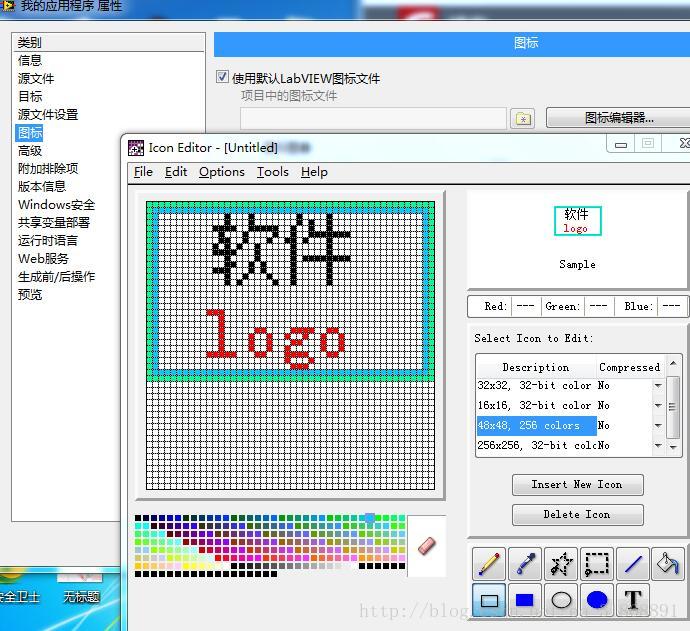Viewport: 690px width, 631px height.
Task: Click the 项目中的图标文件 path input field
Action: tap(373, 118)
